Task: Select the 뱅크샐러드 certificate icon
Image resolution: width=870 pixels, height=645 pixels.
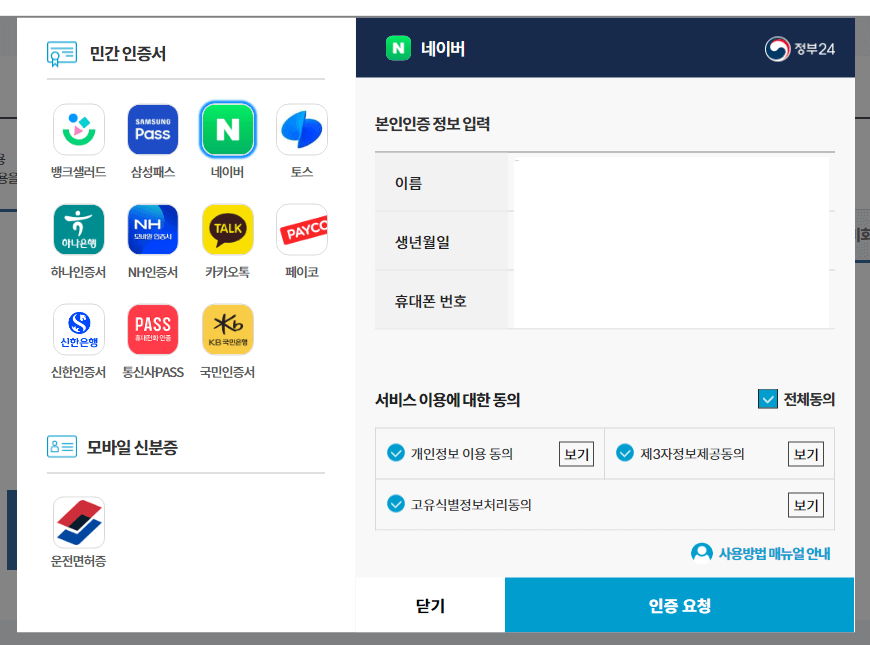Action: pos(79,129)
